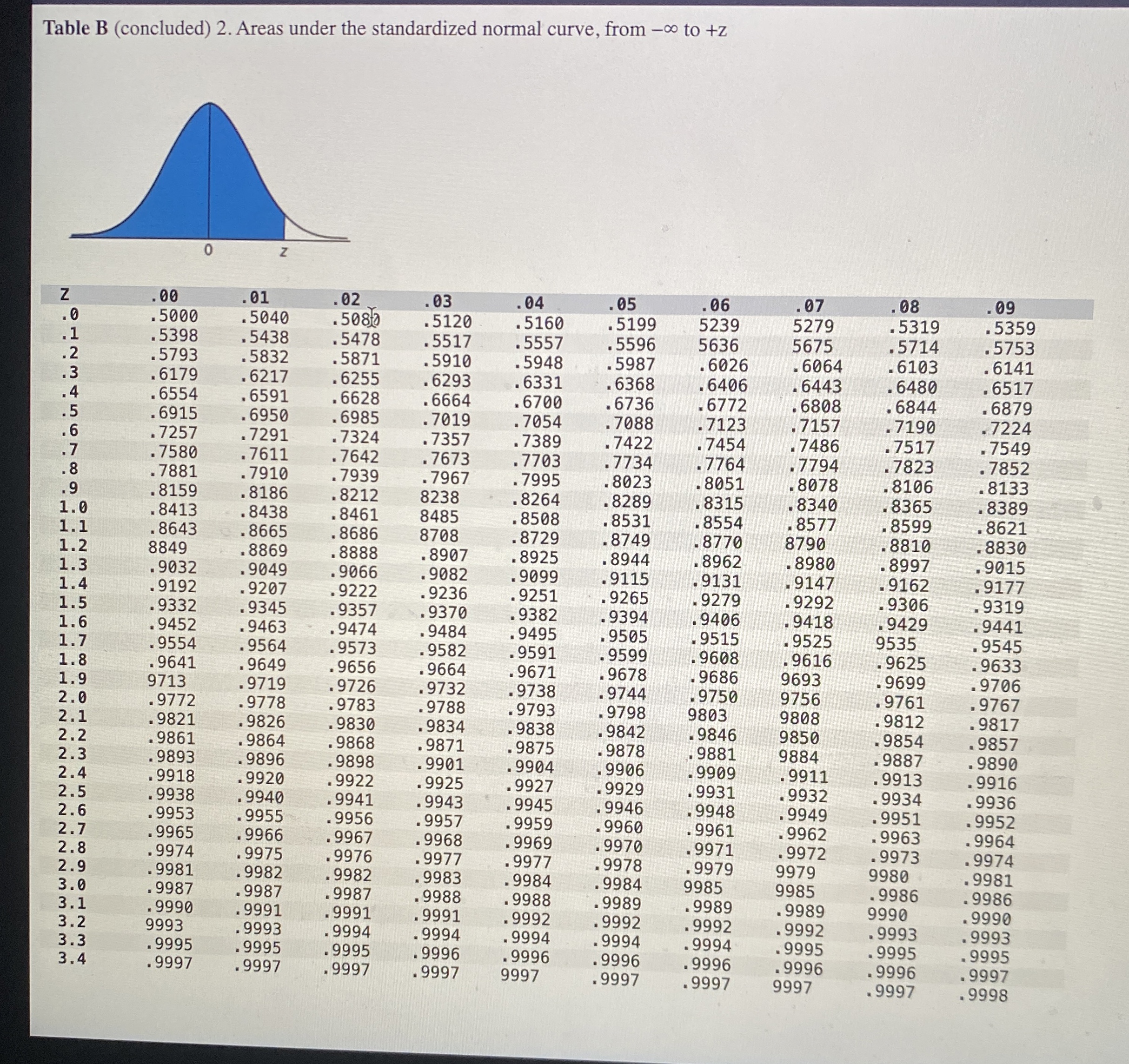Click the .00 column header
This screenshot has height=1064, width=1129.
point(164,296)
